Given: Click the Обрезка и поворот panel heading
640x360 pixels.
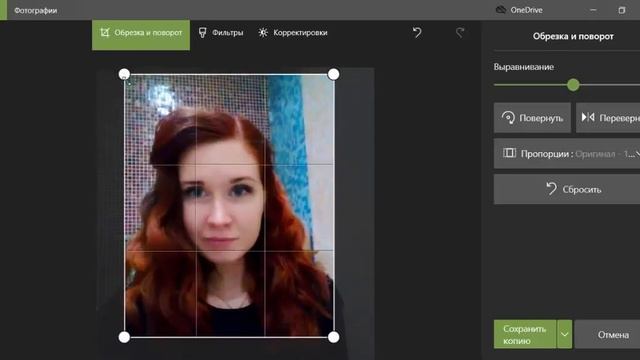Looking at the screenshot, I should pos(573,36).
